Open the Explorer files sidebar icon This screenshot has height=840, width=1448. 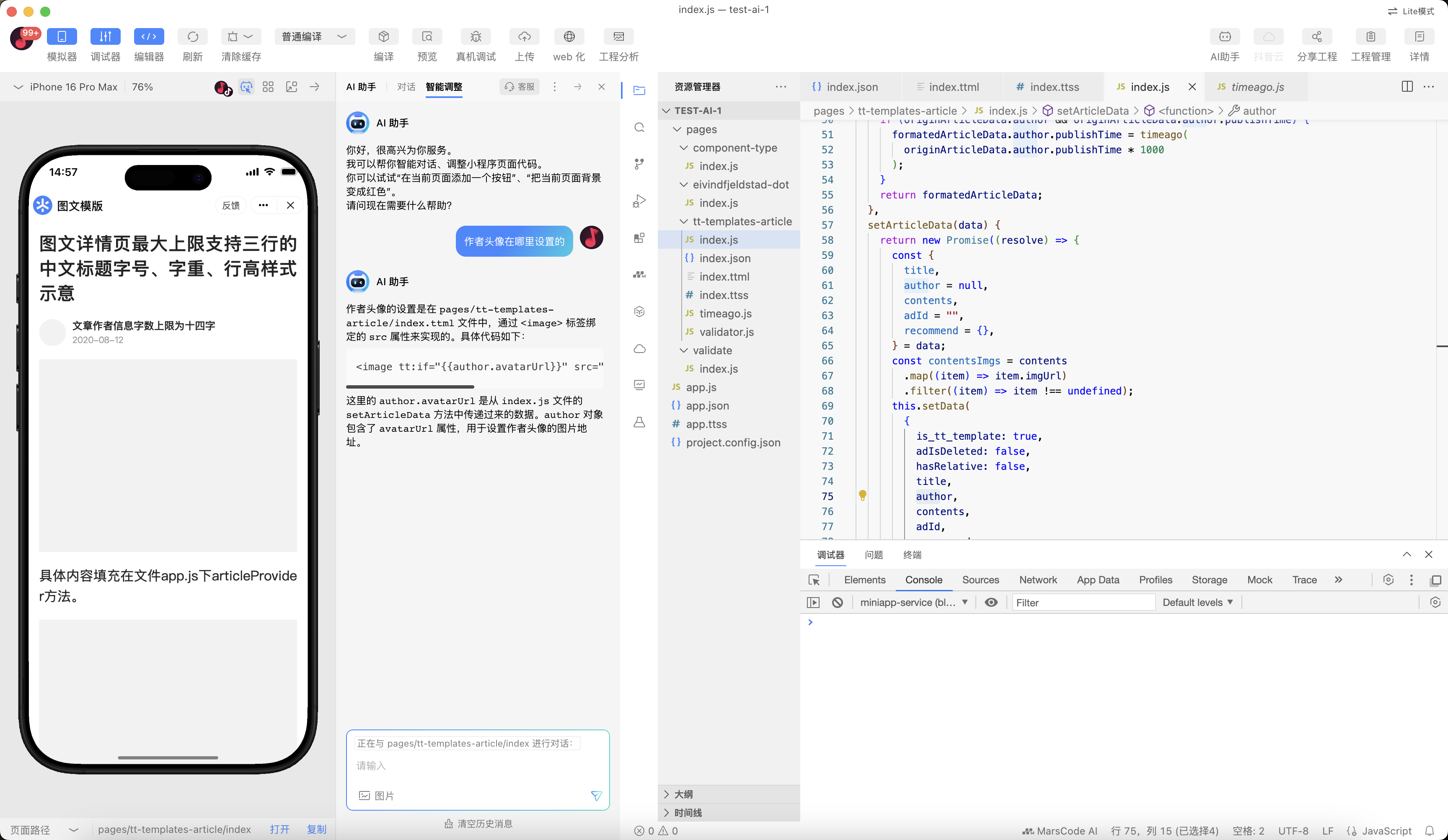pos(639,90)
